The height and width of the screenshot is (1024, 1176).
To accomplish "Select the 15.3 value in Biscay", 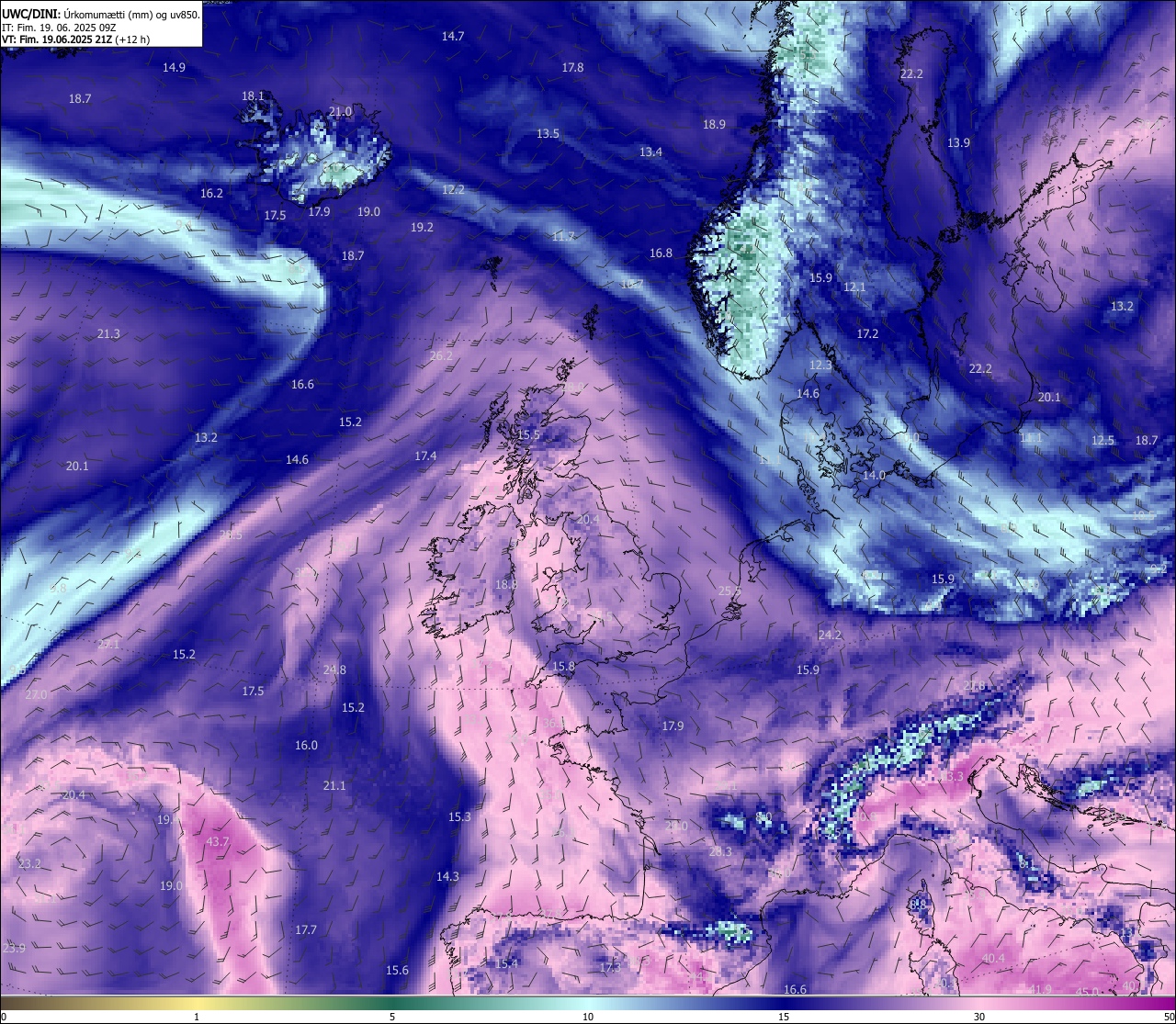I will tap(459, 816).
